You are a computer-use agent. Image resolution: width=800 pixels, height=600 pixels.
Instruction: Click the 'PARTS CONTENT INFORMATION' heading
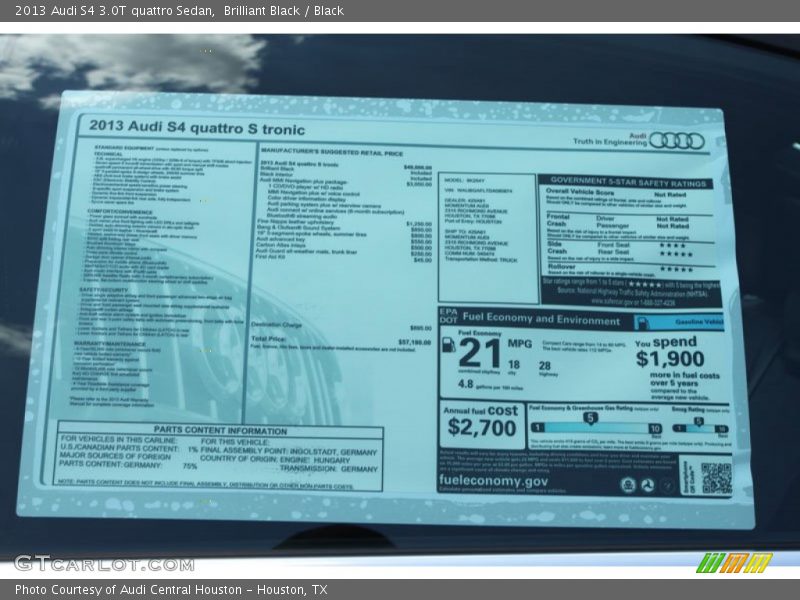click(220, 430)
